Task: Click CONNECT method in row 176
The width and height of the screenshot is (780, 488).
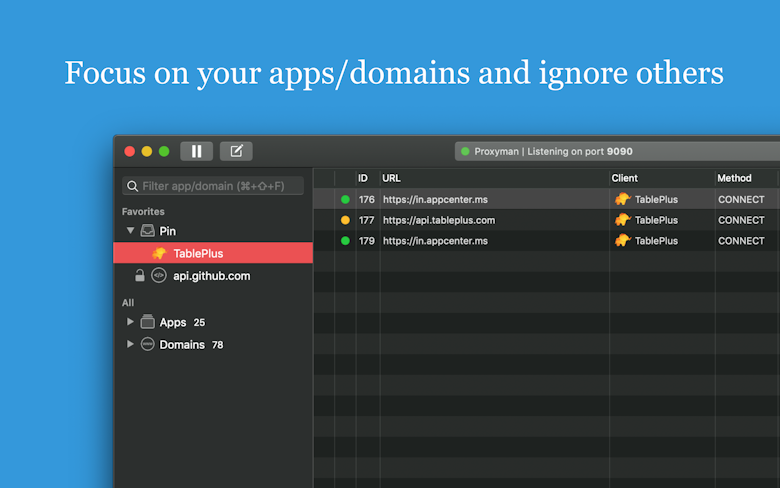Action: pos(741,199)
